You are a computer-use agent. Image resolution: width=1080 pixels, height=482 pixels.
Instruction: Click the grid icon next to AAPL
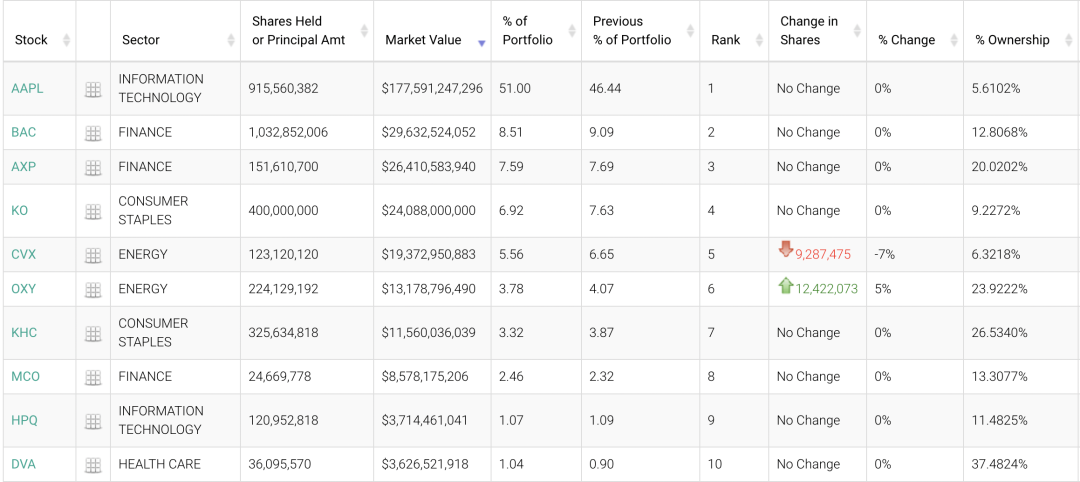pos(93,89)
